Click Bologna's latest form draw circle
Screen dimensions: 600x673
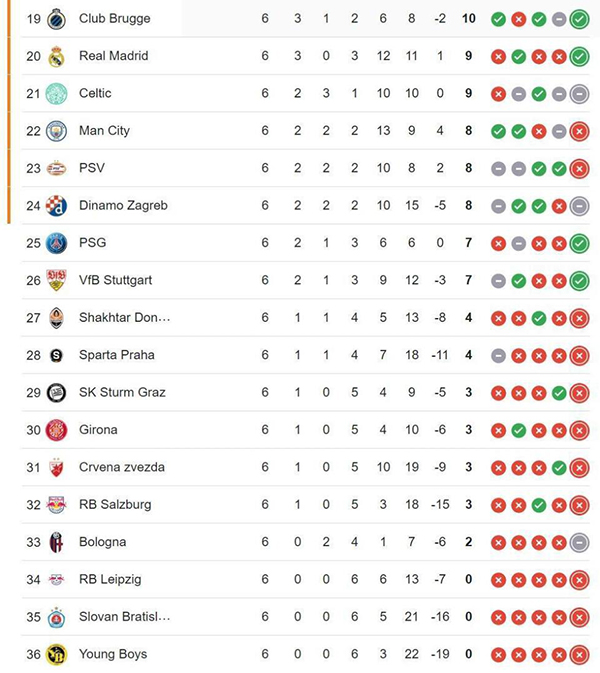[x=579, y=542]
